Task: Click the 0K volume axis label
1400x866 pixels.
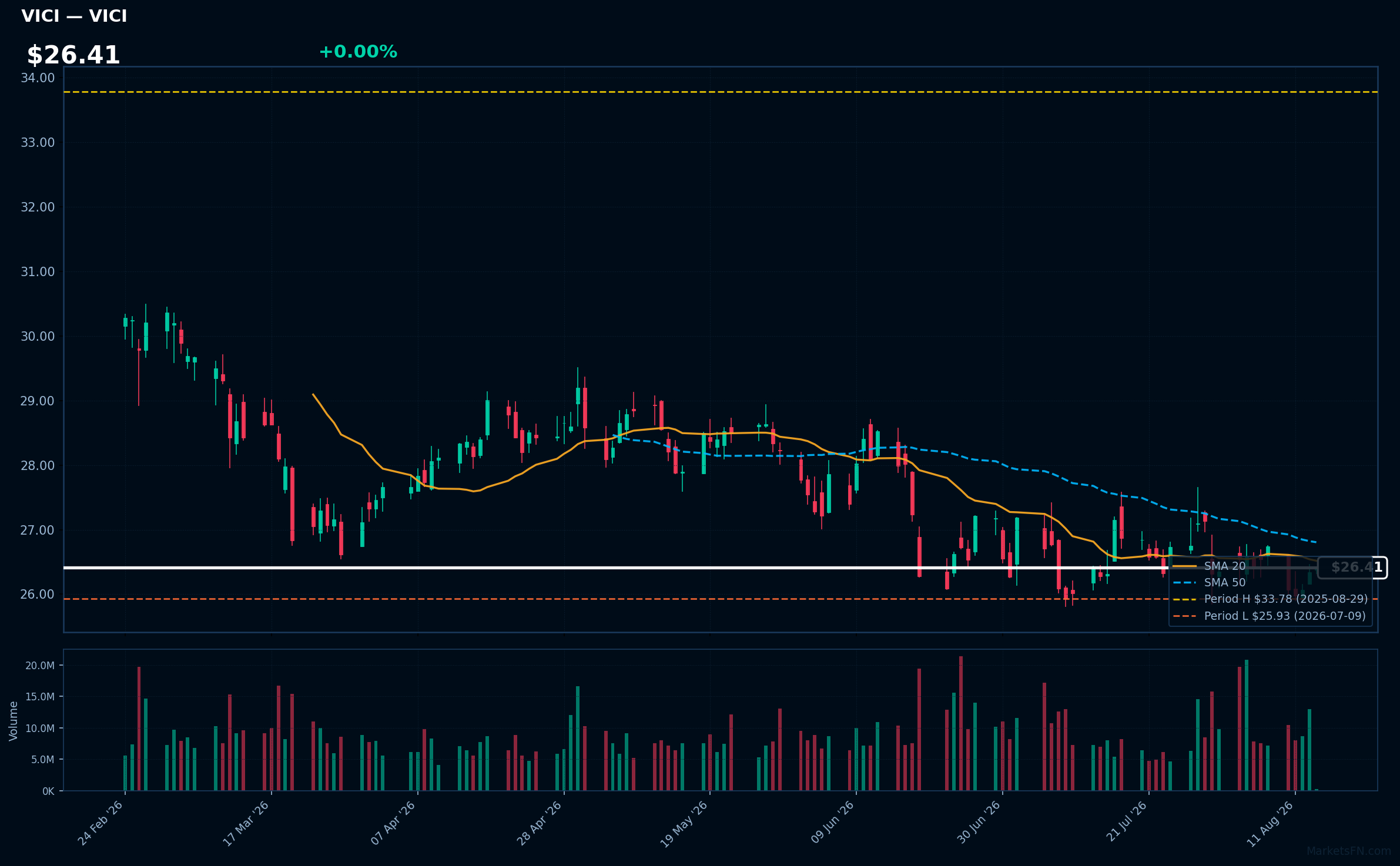Action: coord(48,791)
